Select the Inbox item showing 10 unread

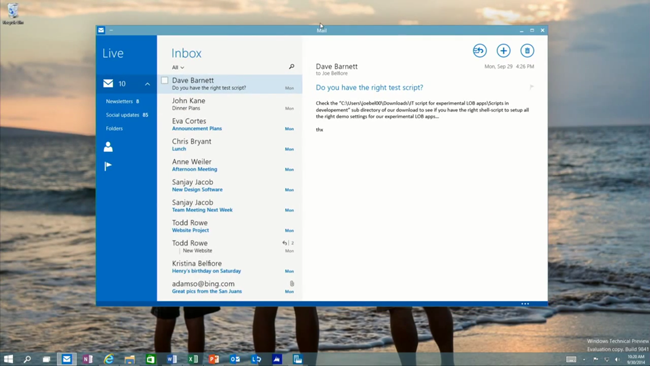click(126, 84)
